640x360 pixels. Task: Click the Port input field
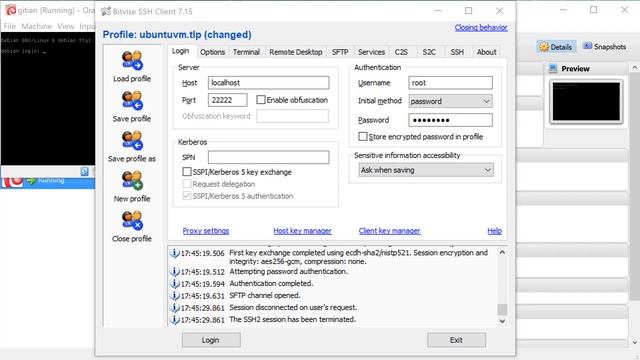point(227,100)
